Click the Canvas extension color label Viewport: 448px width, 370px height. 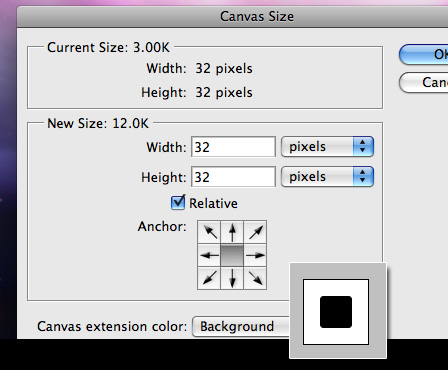pyautogui.click(x=112, y=326)
